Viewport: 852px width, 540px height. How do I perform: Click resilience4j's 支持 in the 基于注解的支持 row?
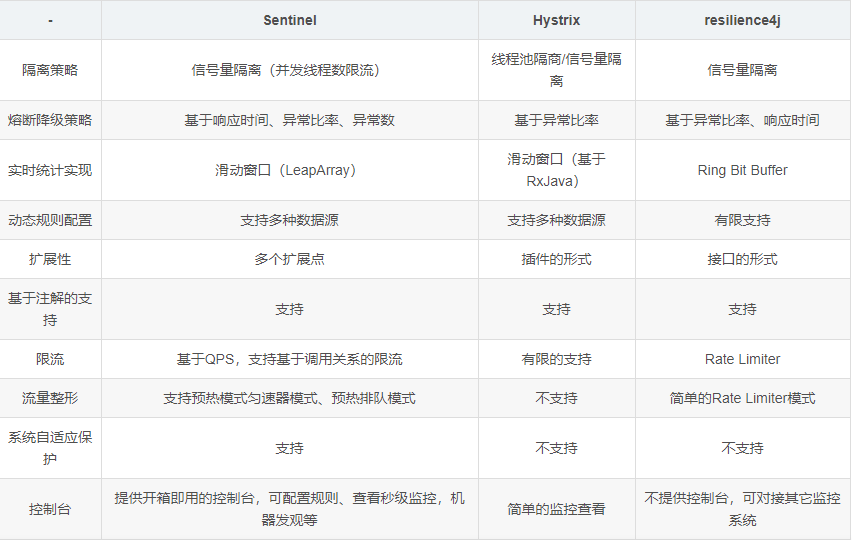click(x=742, y=309)
